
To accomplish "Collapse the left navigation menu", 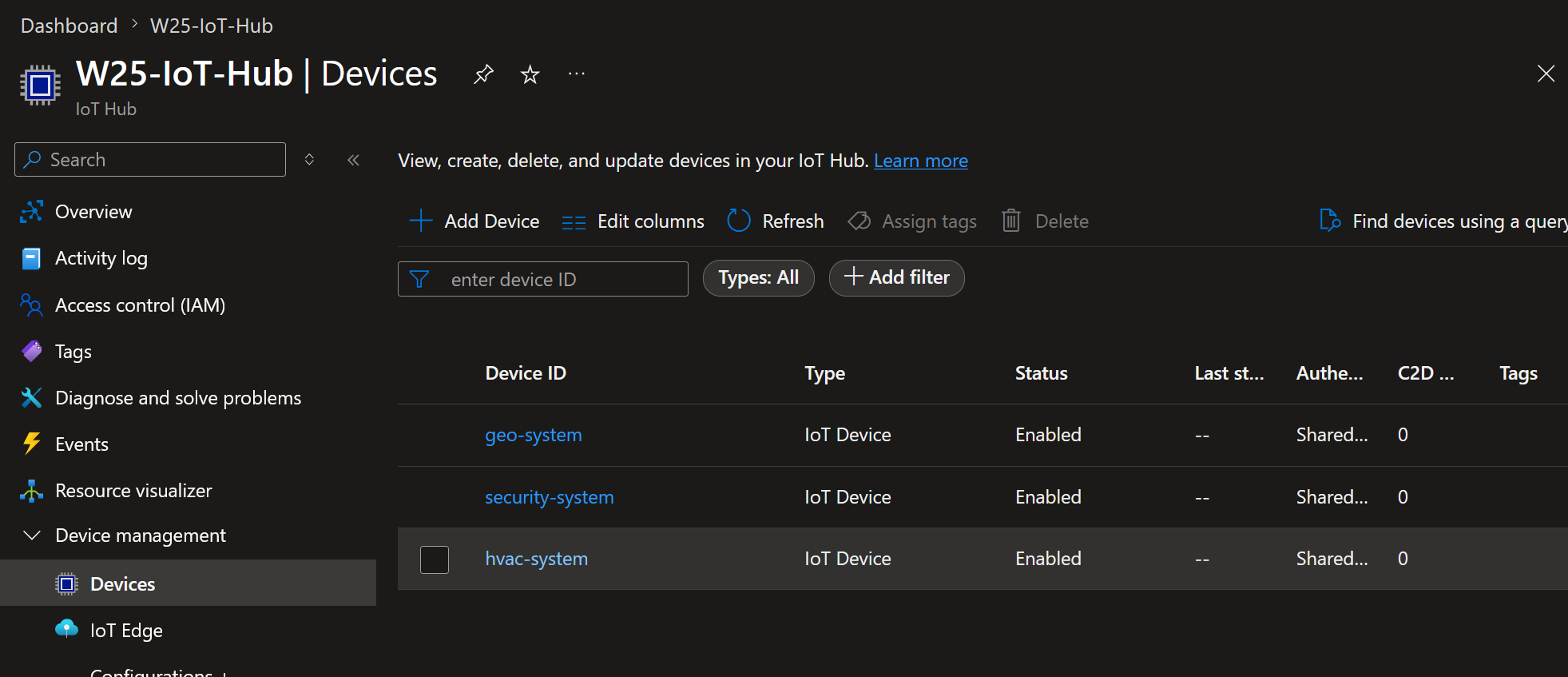I will click(353, 160).
